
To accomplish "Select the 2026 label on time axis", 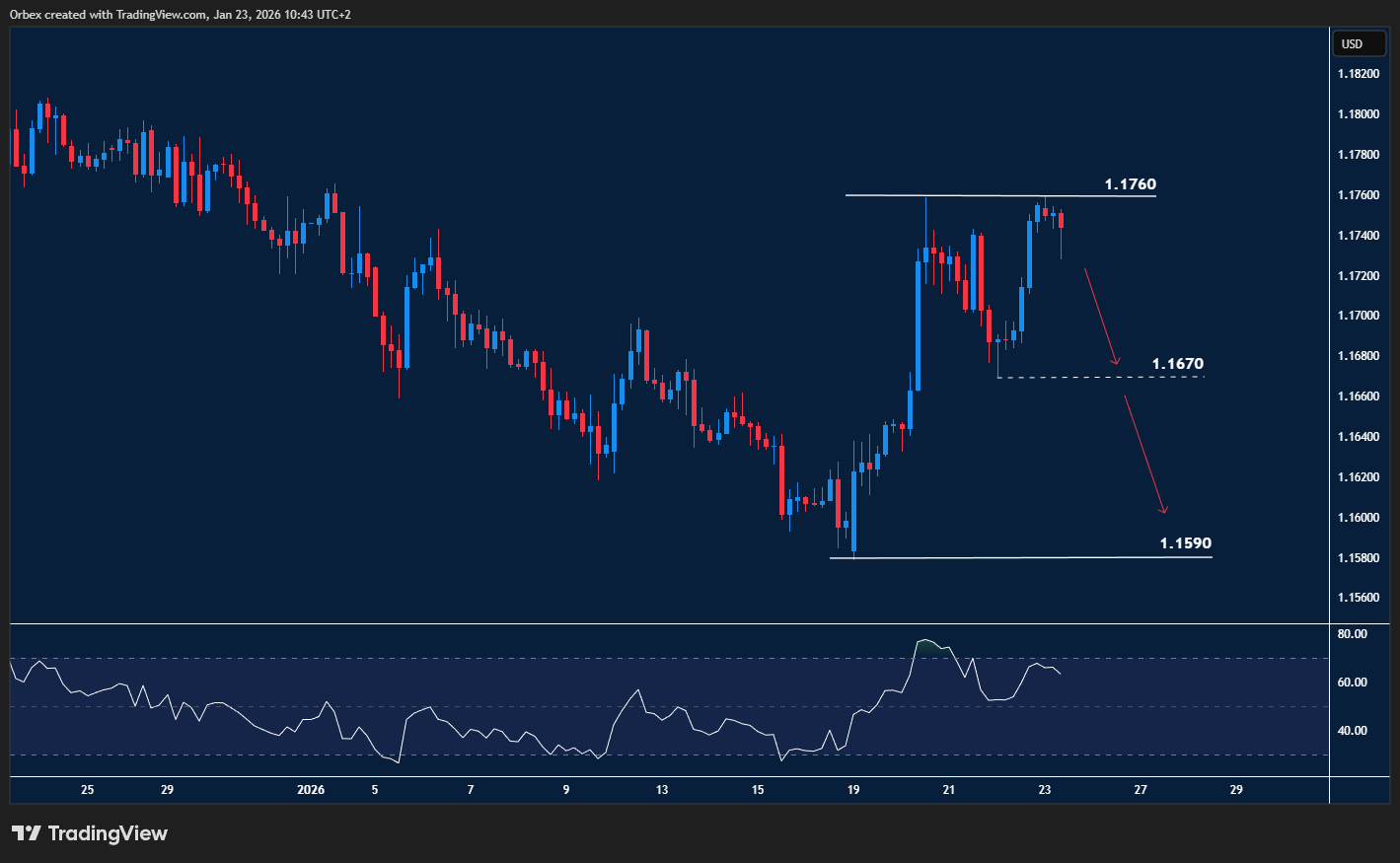I will (311, 790).
